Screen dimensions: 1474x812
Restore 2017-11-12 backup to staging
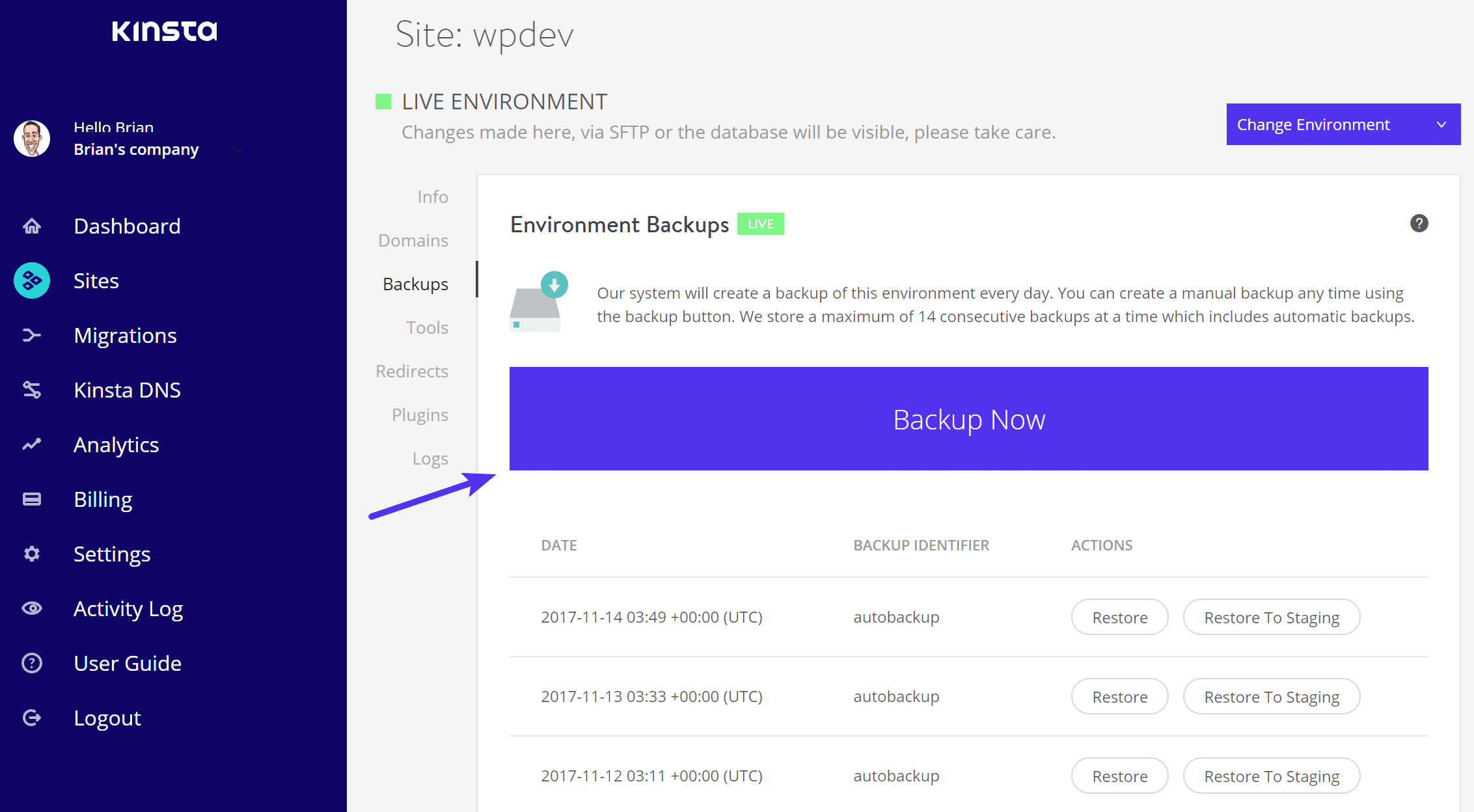pos(1272,776)
